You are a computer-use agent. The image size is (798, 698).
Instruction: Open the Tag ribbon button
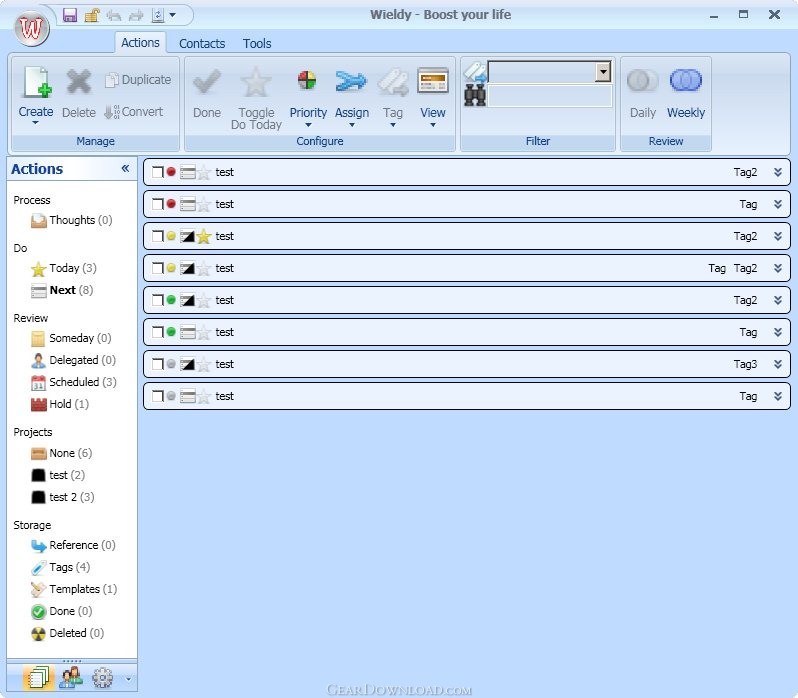(393, 98)
